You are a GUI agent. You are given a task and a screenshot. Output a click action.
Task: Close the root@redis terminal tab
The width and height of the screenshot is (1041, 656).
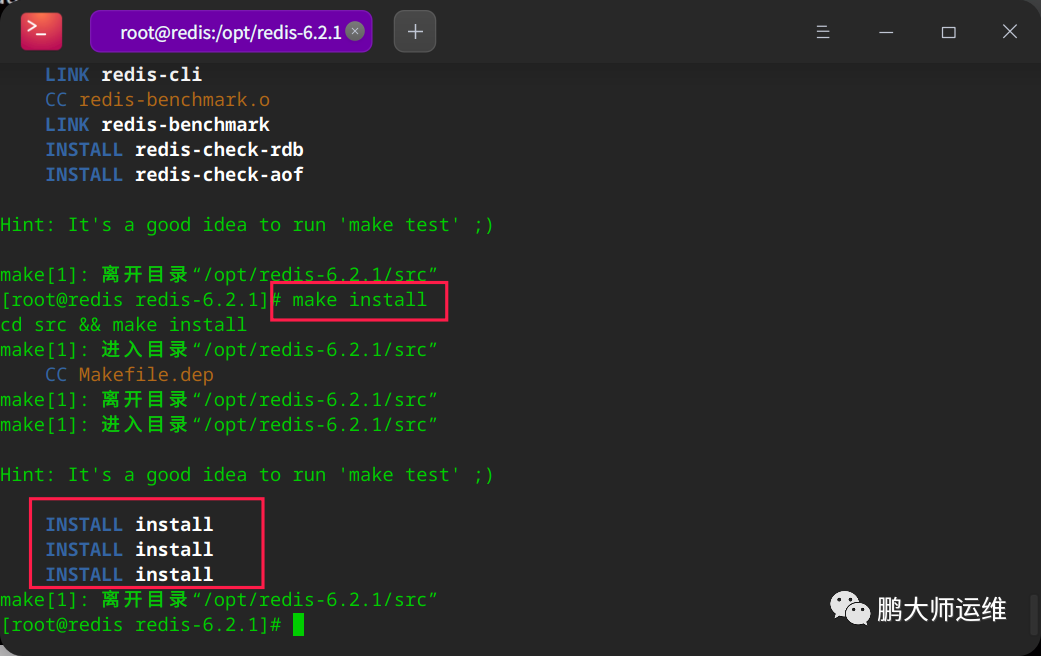355,31
